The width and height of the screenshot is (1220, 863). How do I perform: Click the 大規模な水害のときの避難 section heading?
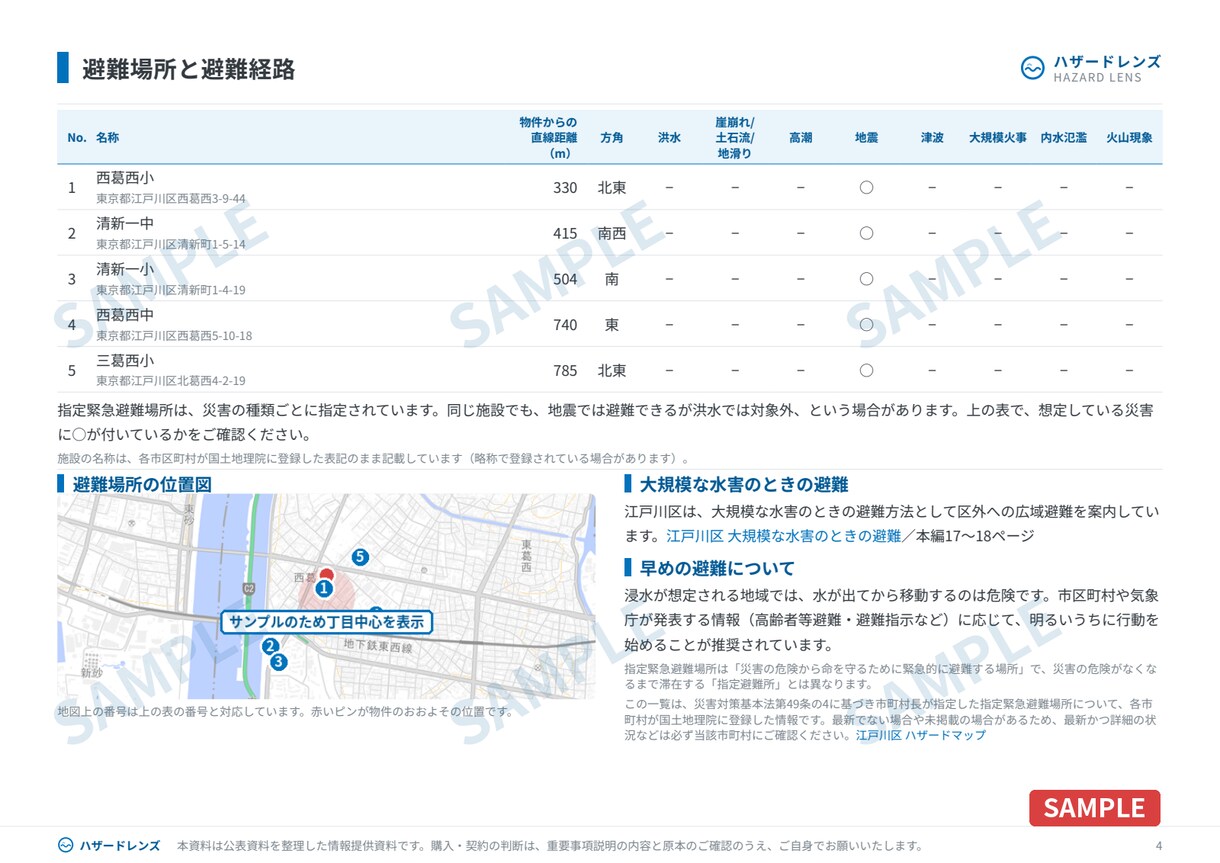coord(744,485)
